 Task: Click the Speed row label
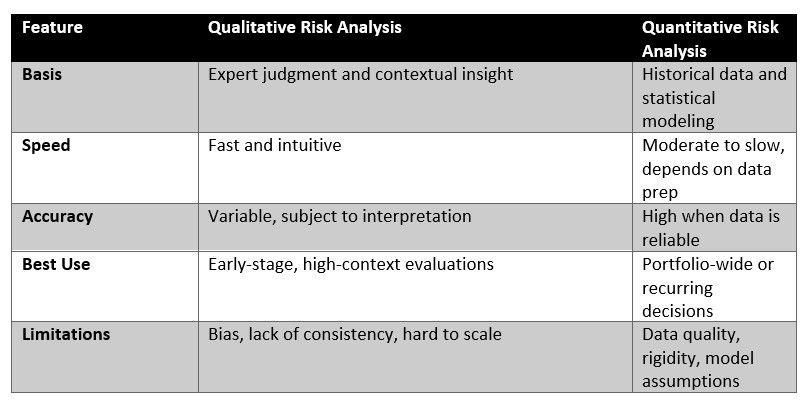click(46, 145)
